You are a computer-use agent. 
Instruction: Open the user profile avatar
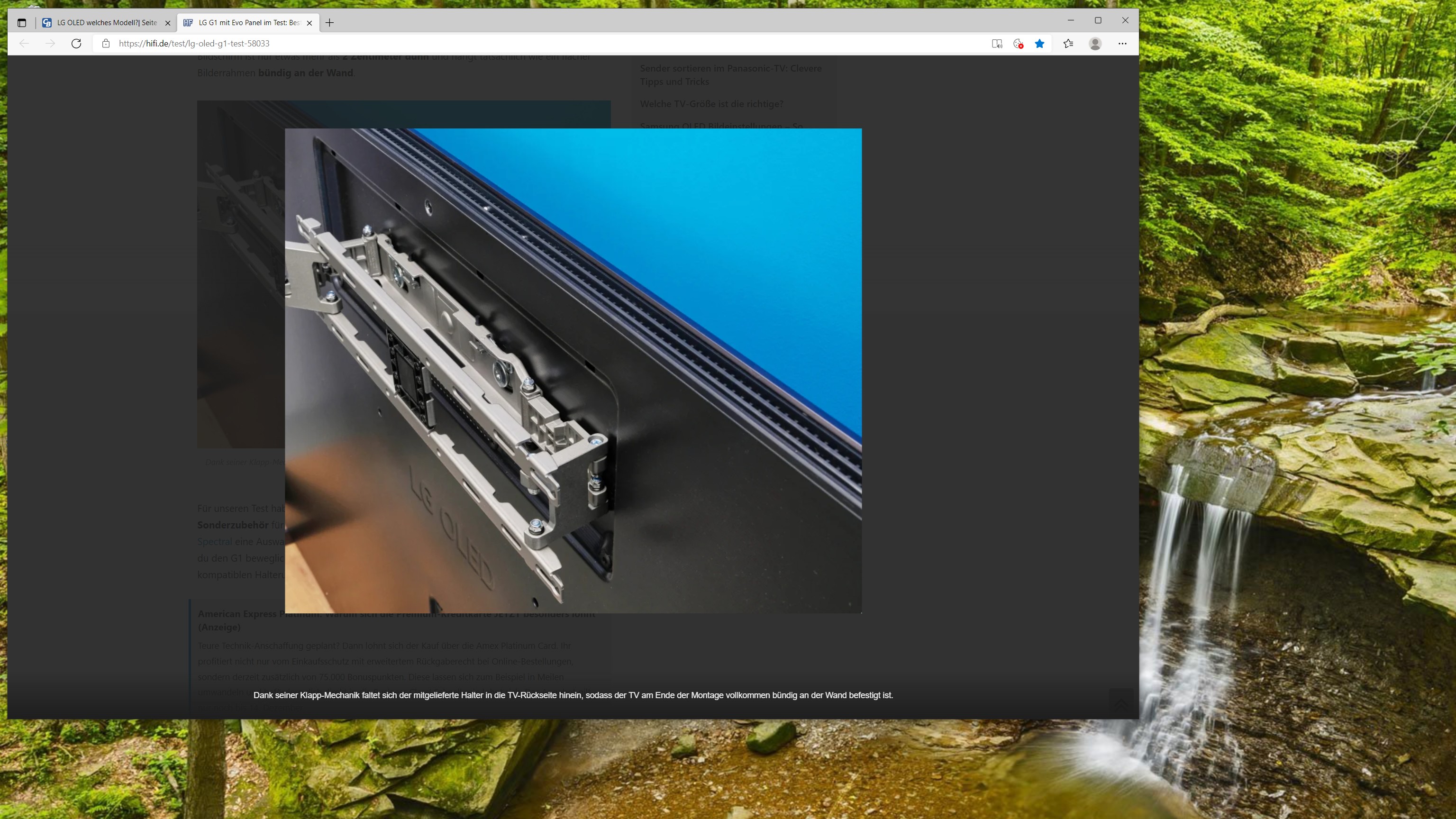pyautogui.click(x=1095, y=44)
